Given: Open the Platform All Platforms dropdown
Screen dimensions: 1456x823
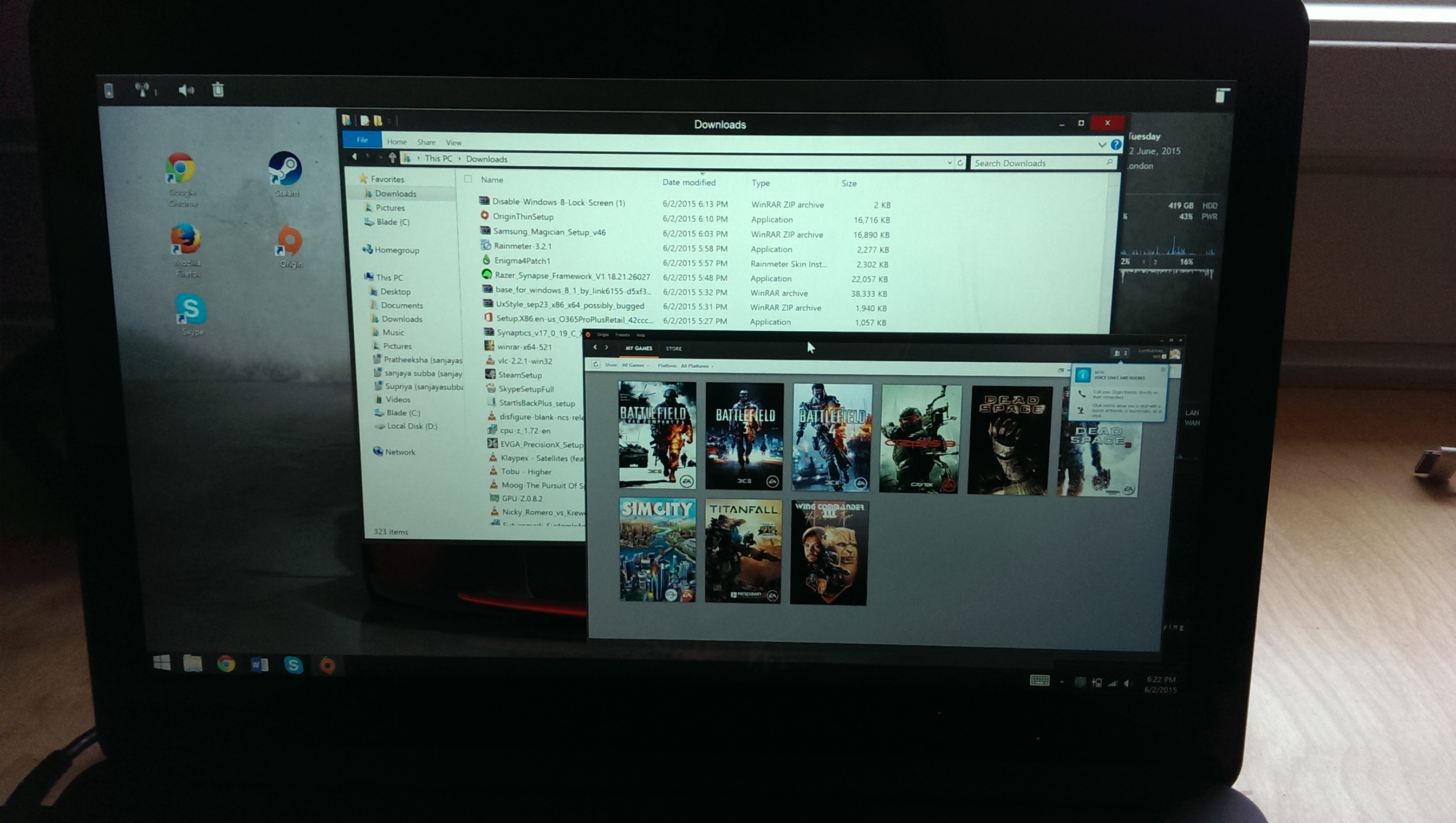Looking at the screenshot, I should click(697, 365).
